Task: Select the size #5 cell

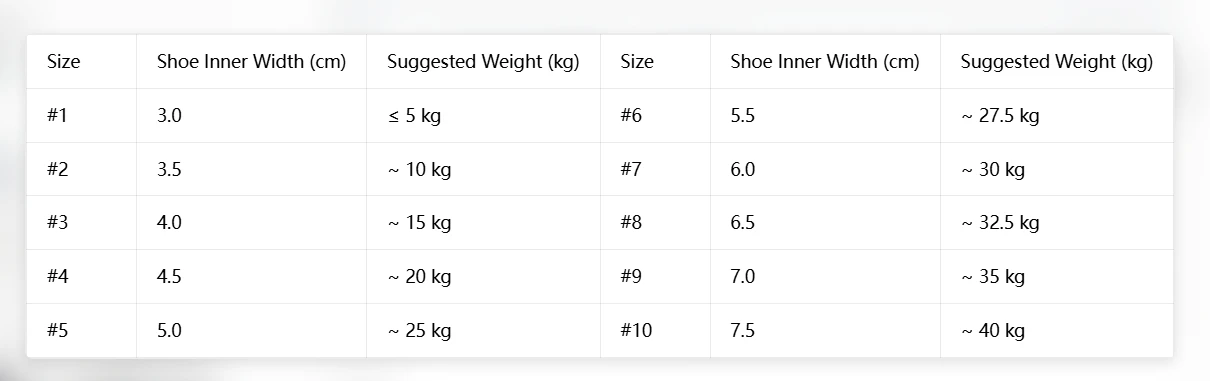Action: point(81,330)
